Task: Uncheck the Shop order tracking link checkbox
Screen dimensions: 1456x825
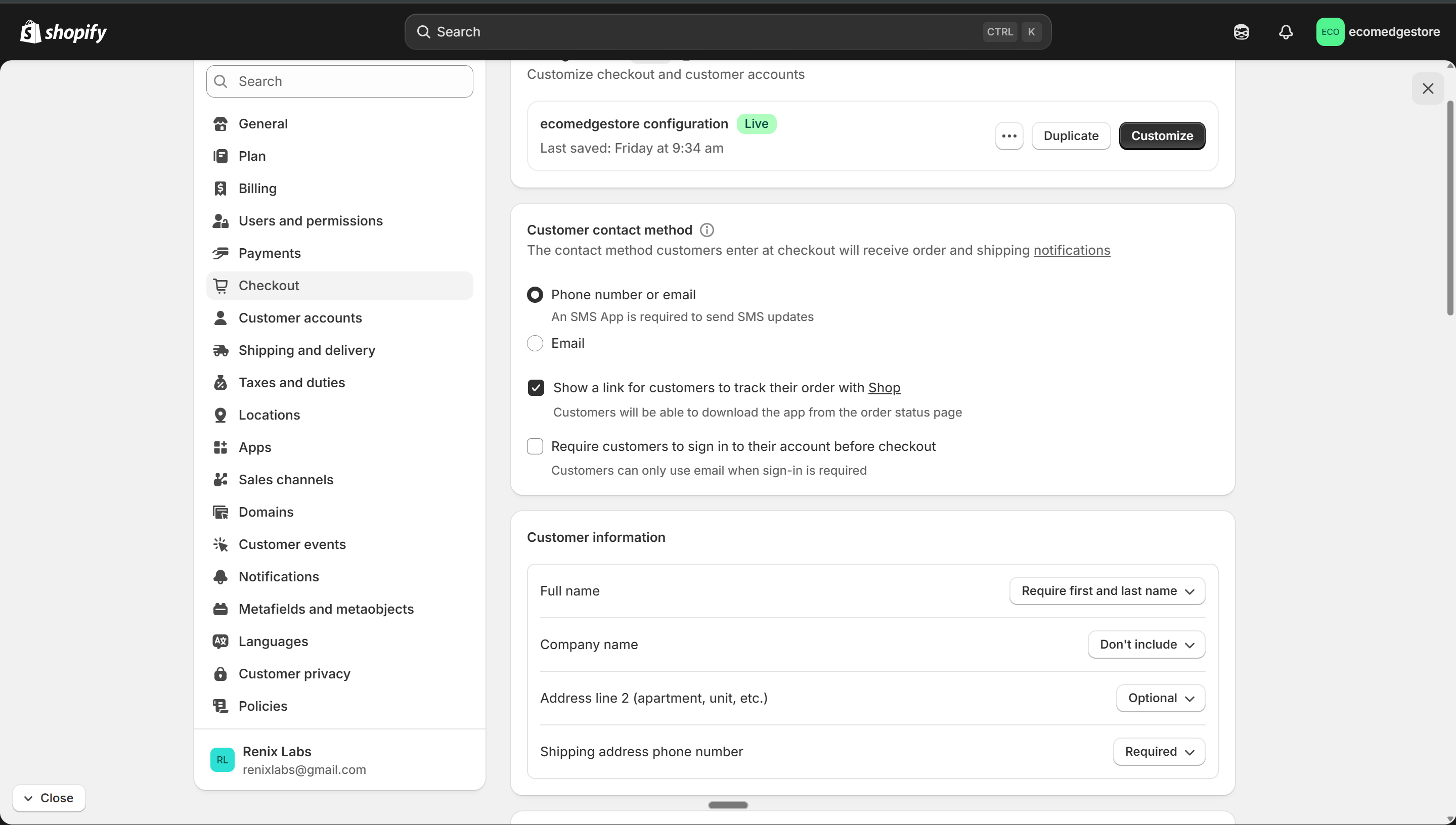Action: pos(535,388)
